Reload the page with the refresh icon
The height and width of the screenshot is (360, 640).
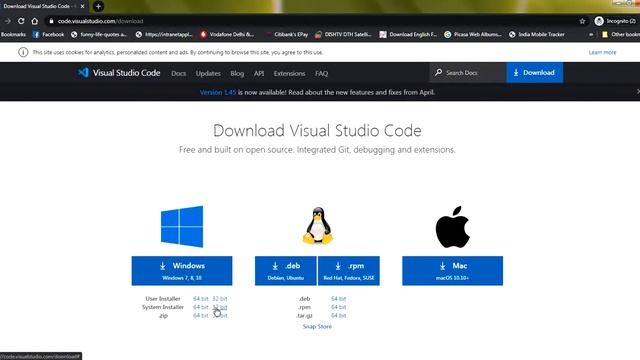[21, 21]
